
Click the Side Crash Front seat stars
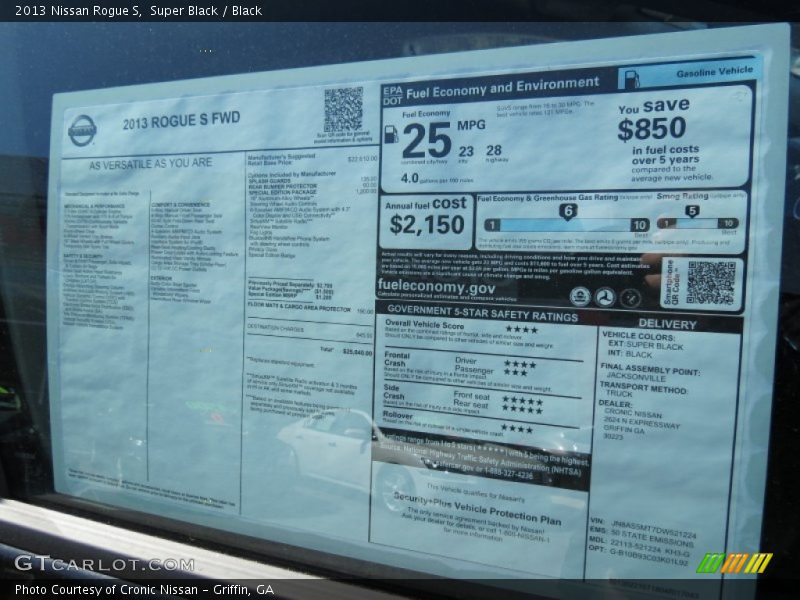(x=522, y=401)
